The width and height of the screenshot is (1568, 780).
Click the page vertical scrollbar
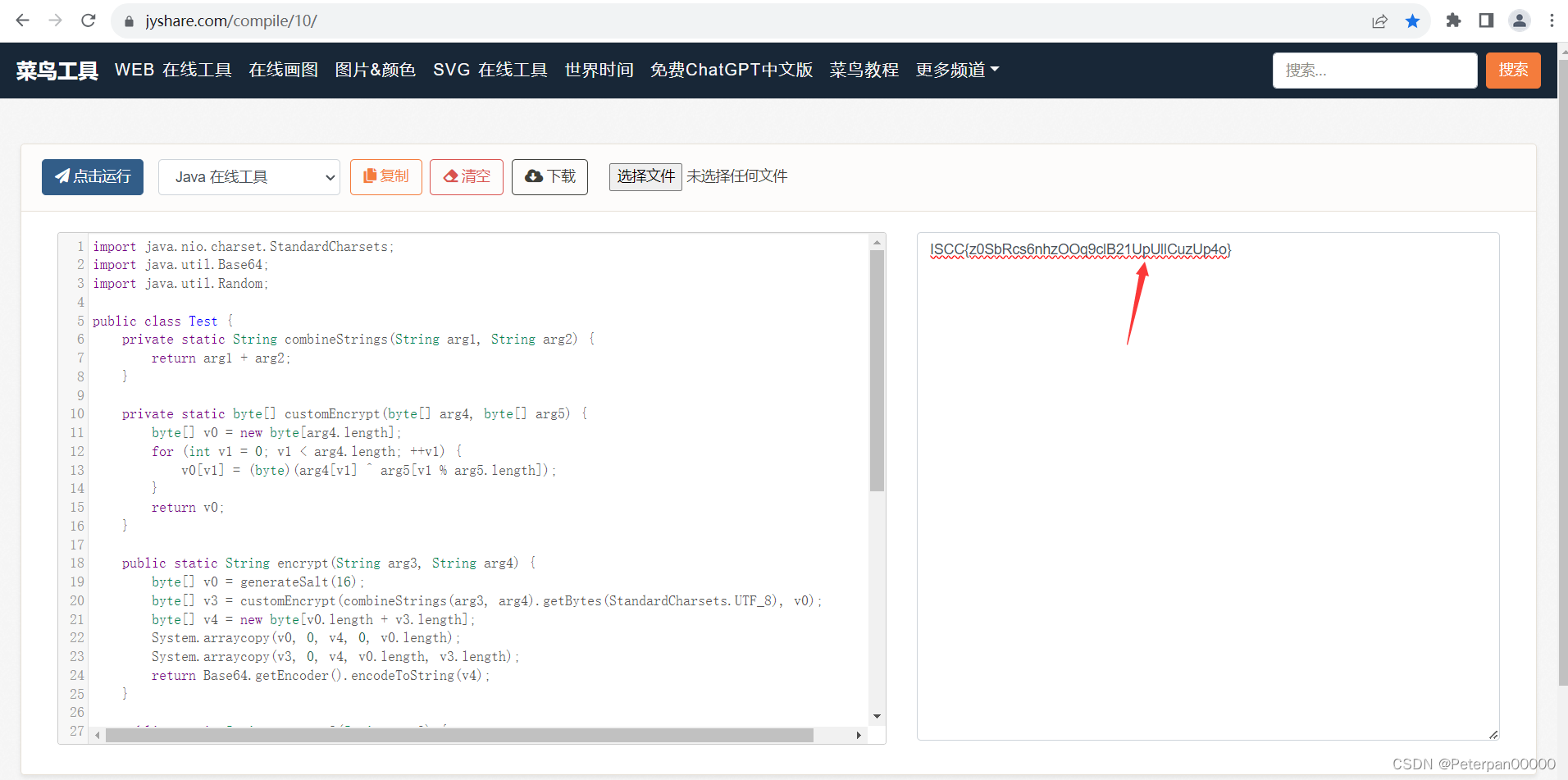(x=1562, y=373)
